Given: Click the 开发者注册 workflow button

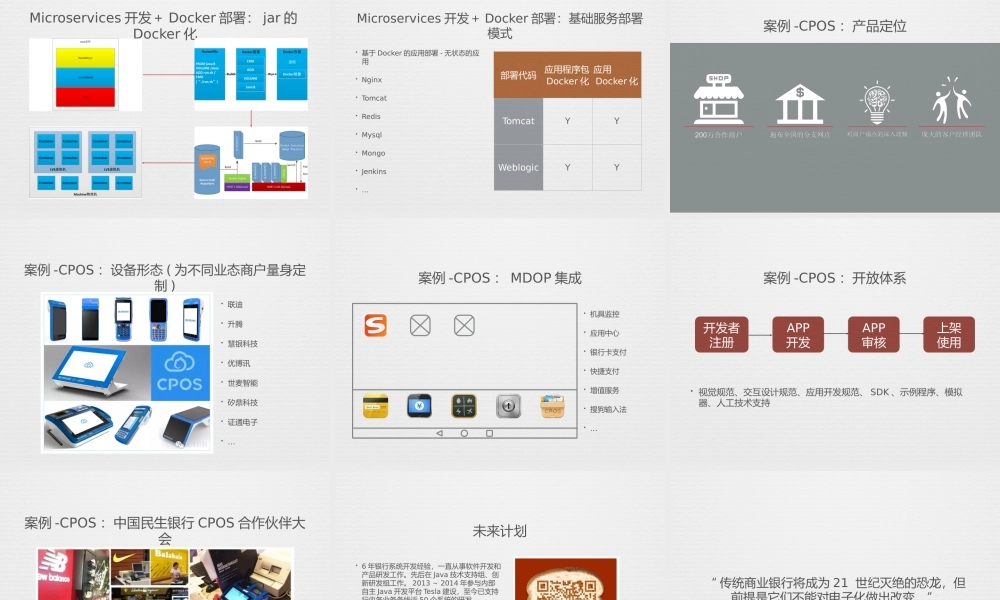Looking at the screenshot, I should [x=721, y=334].
